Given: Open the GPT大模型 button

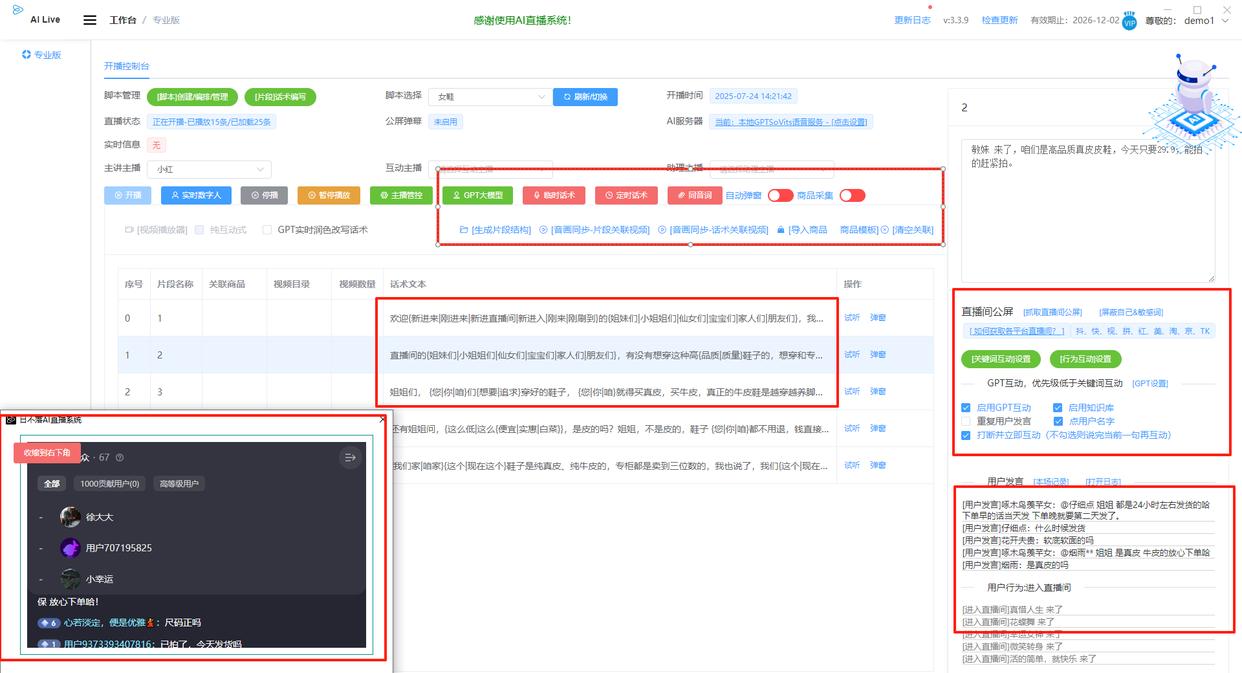Looking at the screenshot, I should click(x=477, y=195).
